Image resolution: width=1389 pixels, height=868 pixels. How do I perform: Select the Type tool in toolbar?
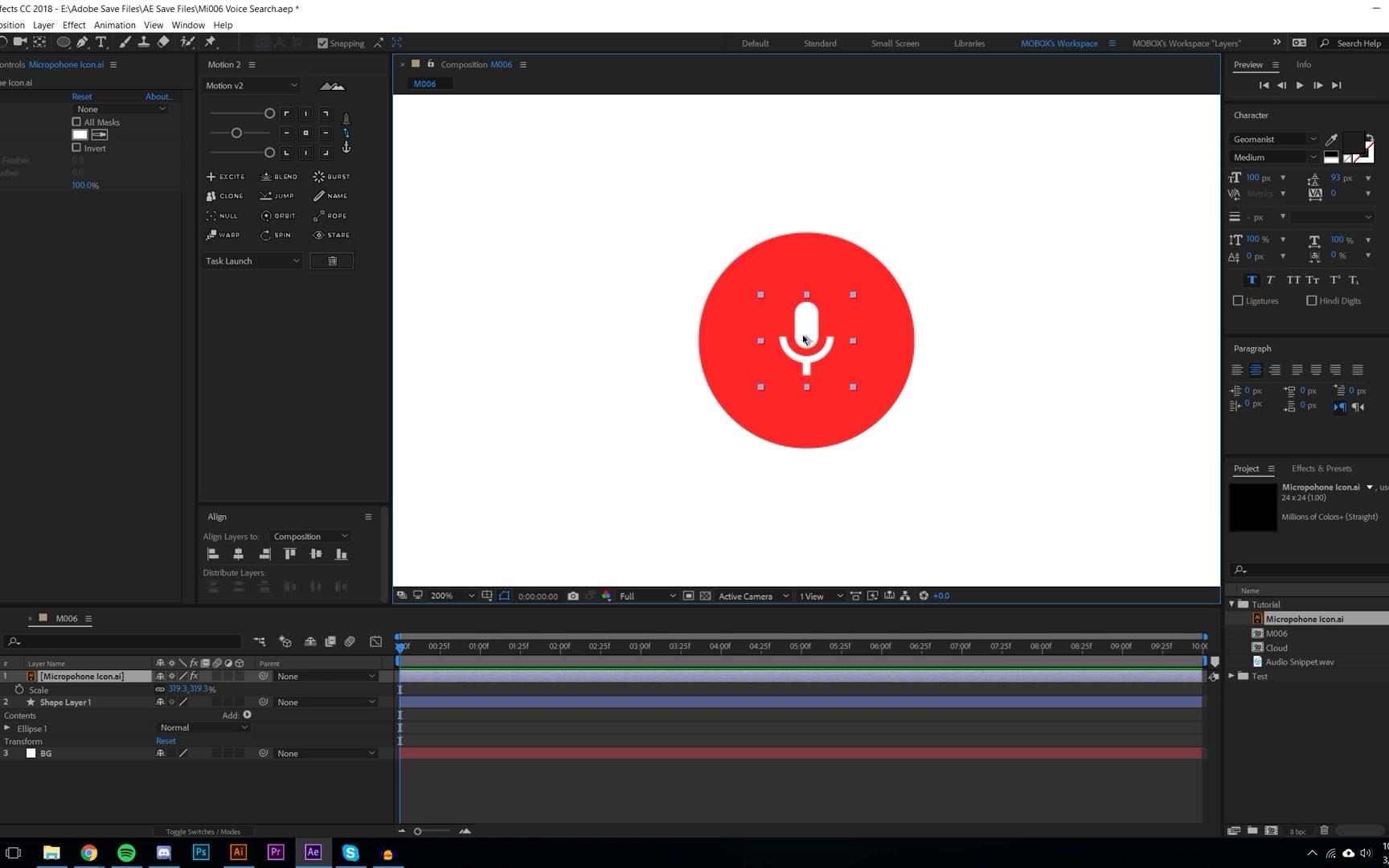coord(101,43)
